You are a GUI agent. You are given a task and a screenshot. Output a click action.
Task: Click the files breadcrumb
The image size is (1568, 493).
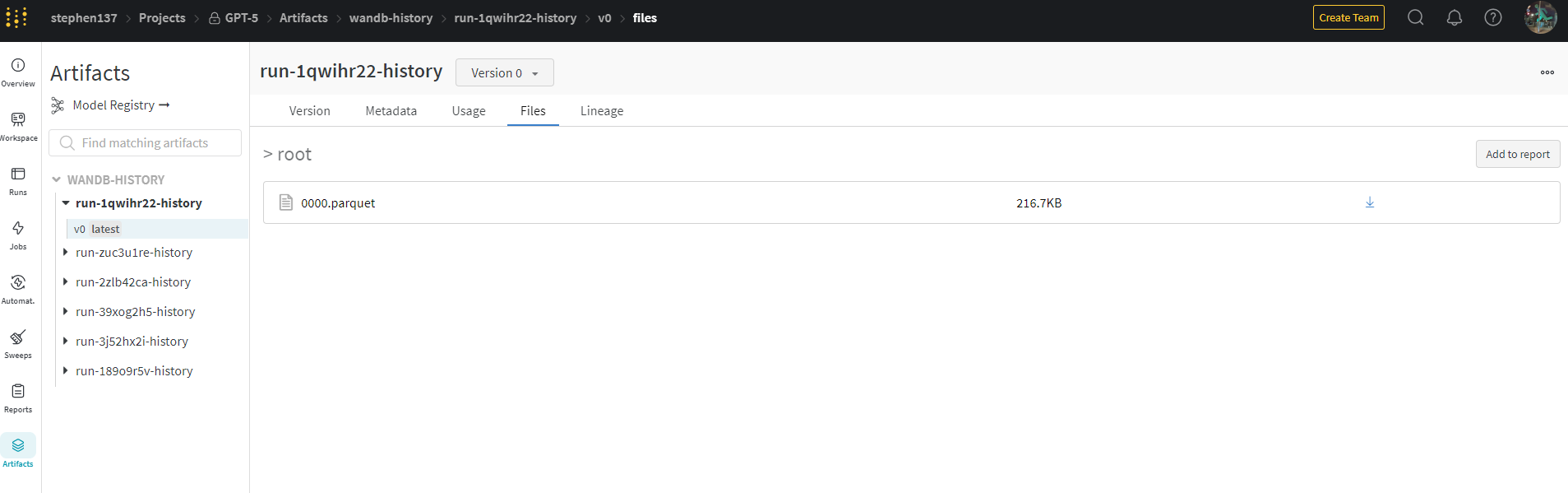tap(645, 18)
